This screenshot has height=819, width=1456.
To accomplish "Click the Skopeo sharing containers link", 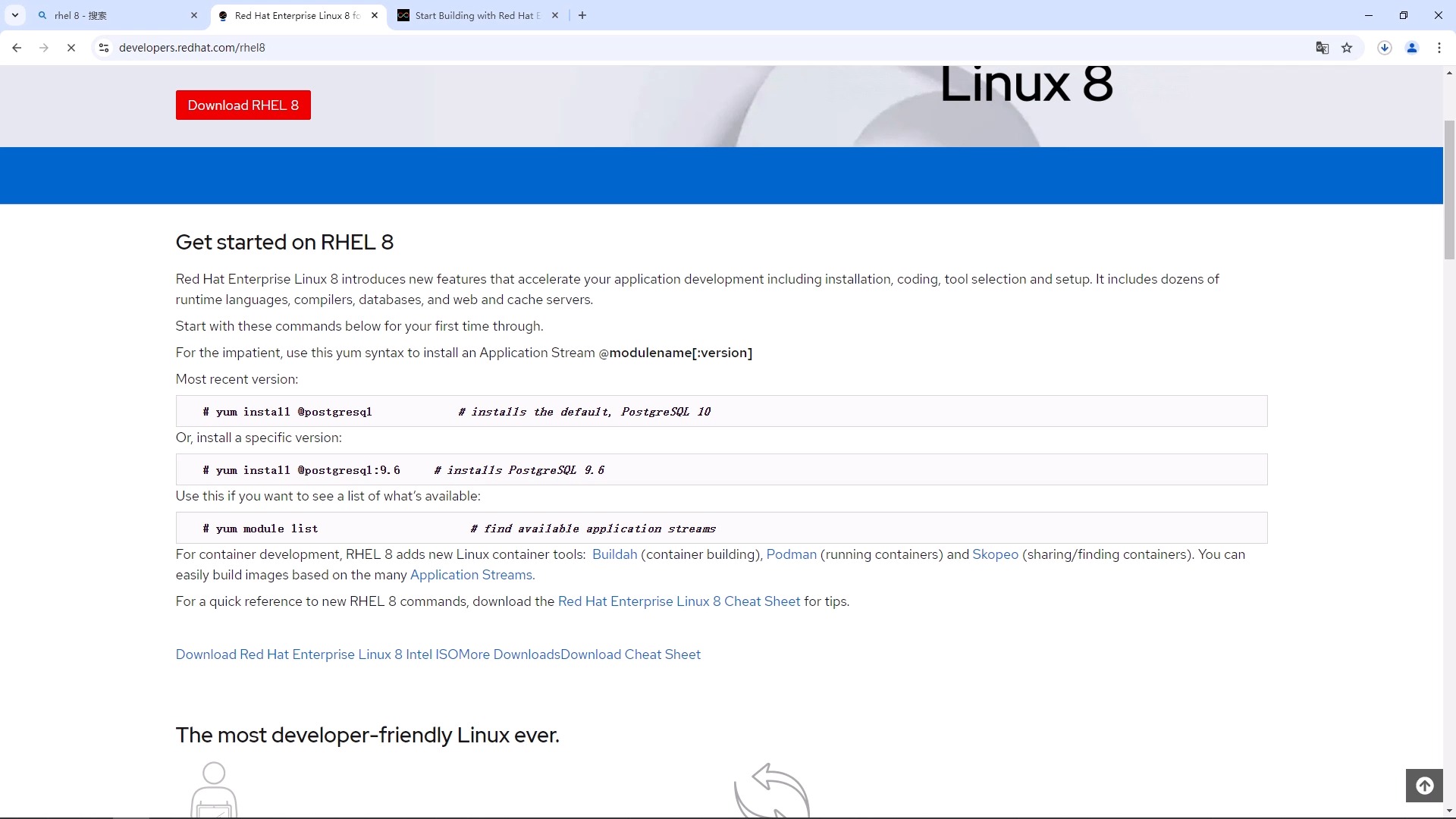I will coord(994,554).
